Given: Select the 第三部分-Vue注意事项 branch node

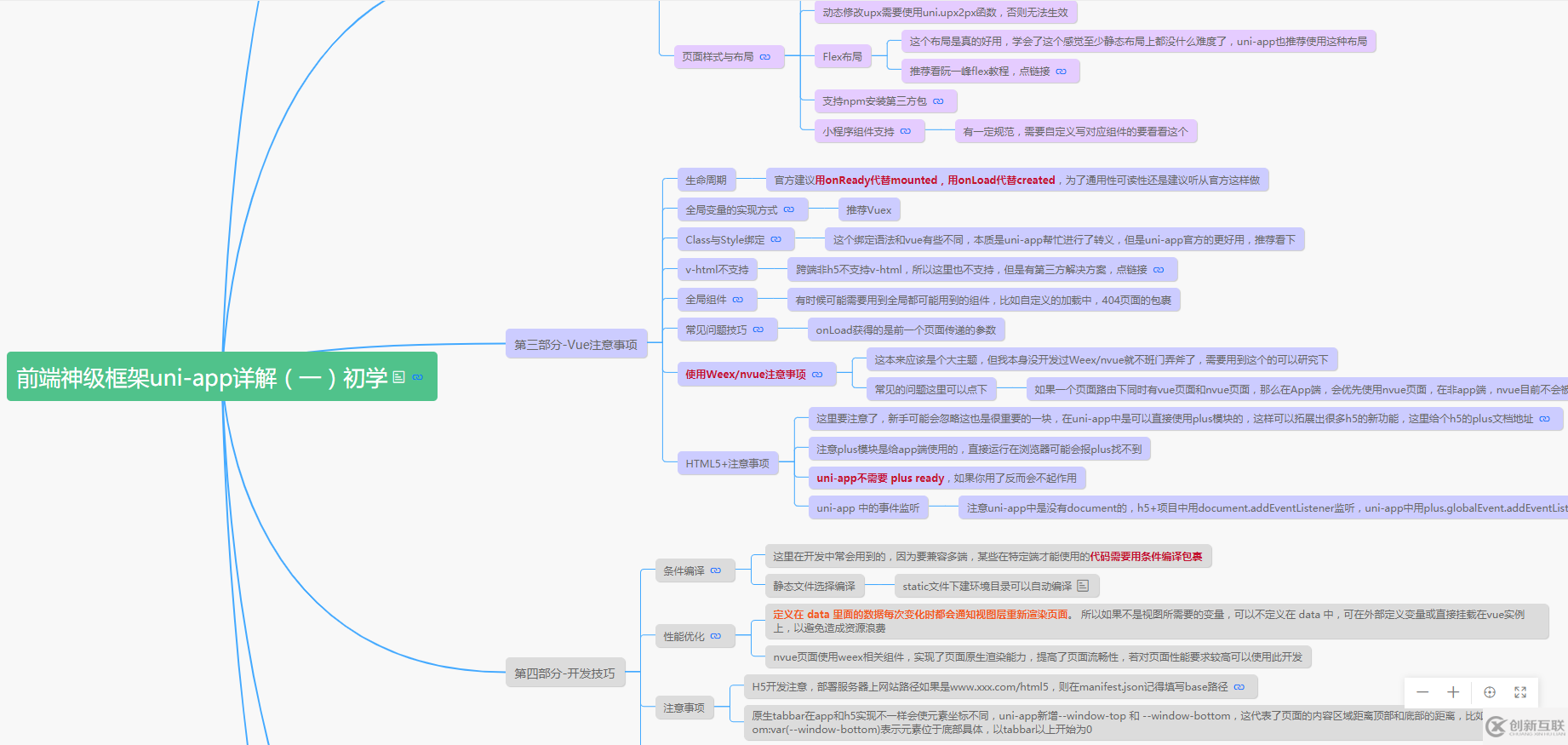Looking at the screenshot, I should tap(575, 345).
